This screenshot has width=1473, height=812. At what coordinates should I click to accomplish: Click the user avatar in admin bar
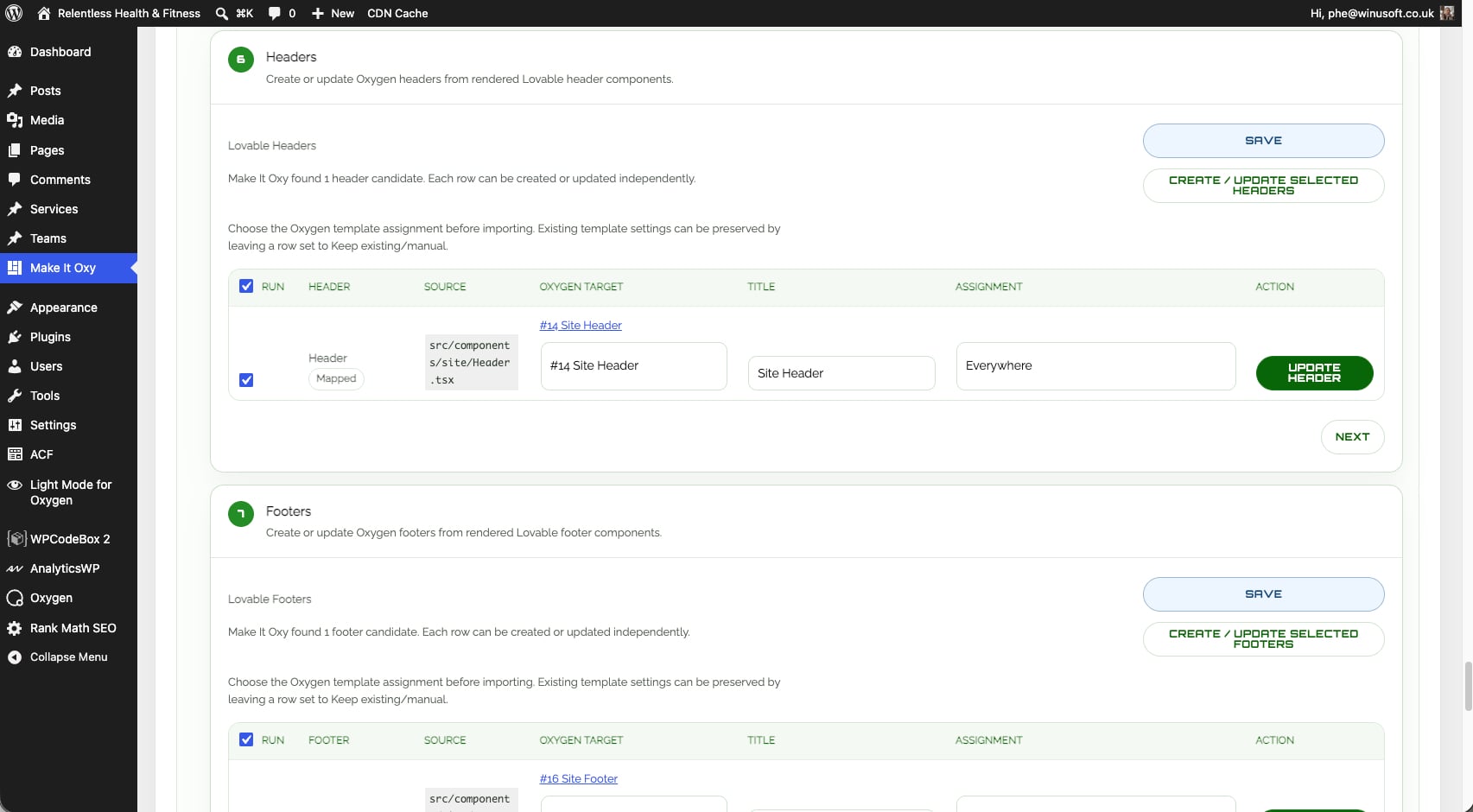coord(1447,13)
